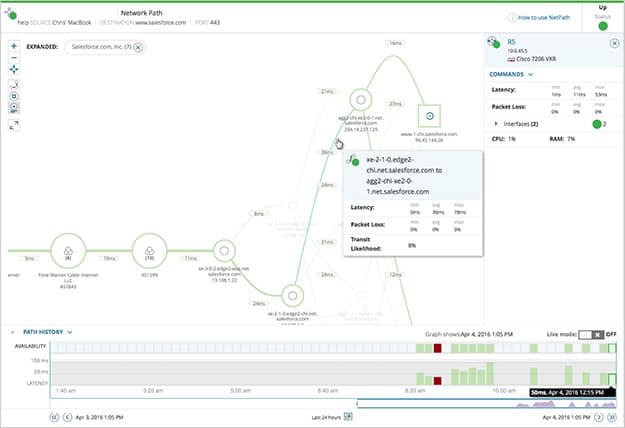Image resolution: width=625 pixels, height=428 pixels.
Task: Click the pan arrows icon
Action: coord(14,70)
